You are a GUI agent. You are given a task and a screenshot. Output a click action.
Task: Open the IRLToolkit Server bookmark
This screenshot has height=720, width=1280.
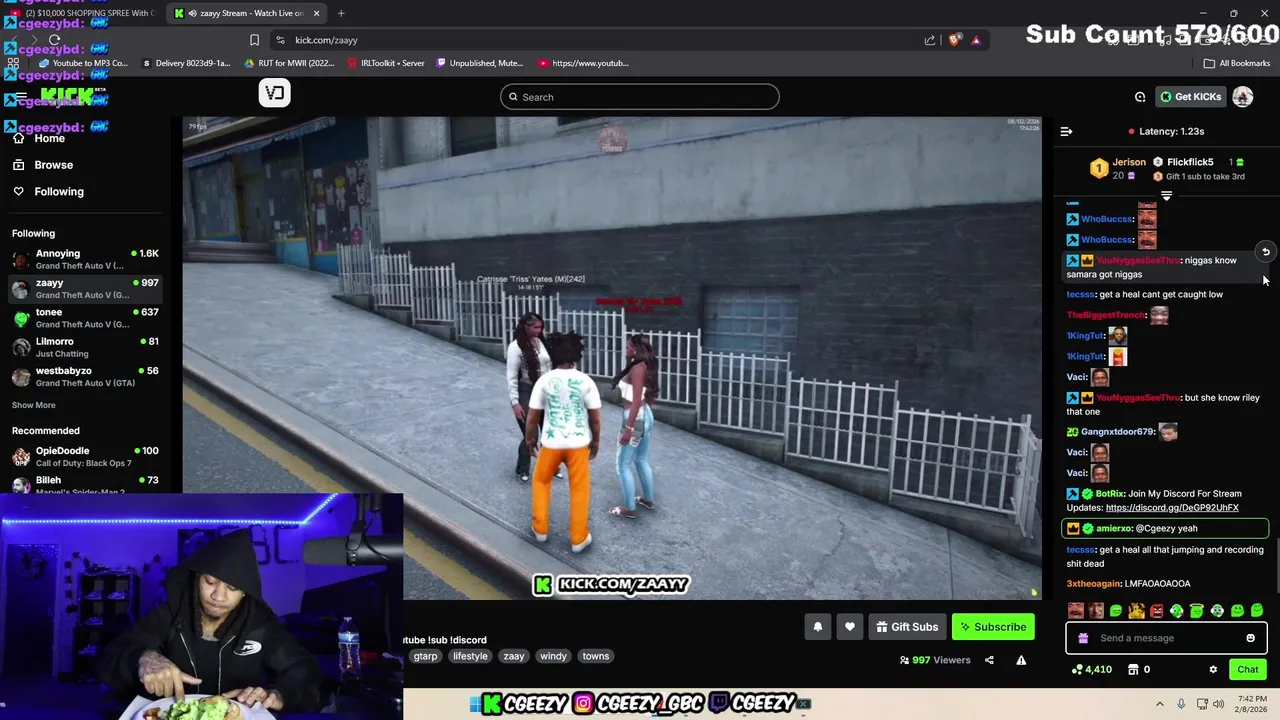click(386, 63)
